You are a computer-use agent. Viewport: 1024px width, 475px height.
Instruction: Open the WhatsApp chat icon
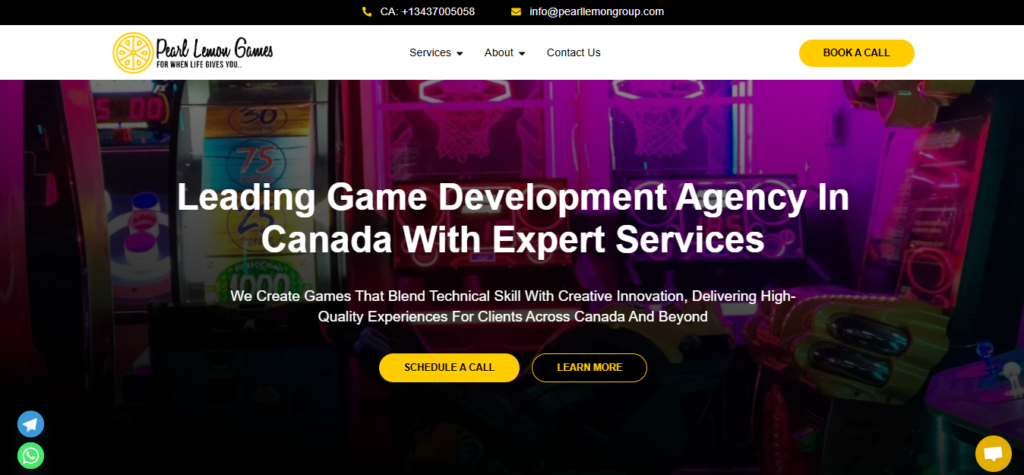tap(31, 456)
